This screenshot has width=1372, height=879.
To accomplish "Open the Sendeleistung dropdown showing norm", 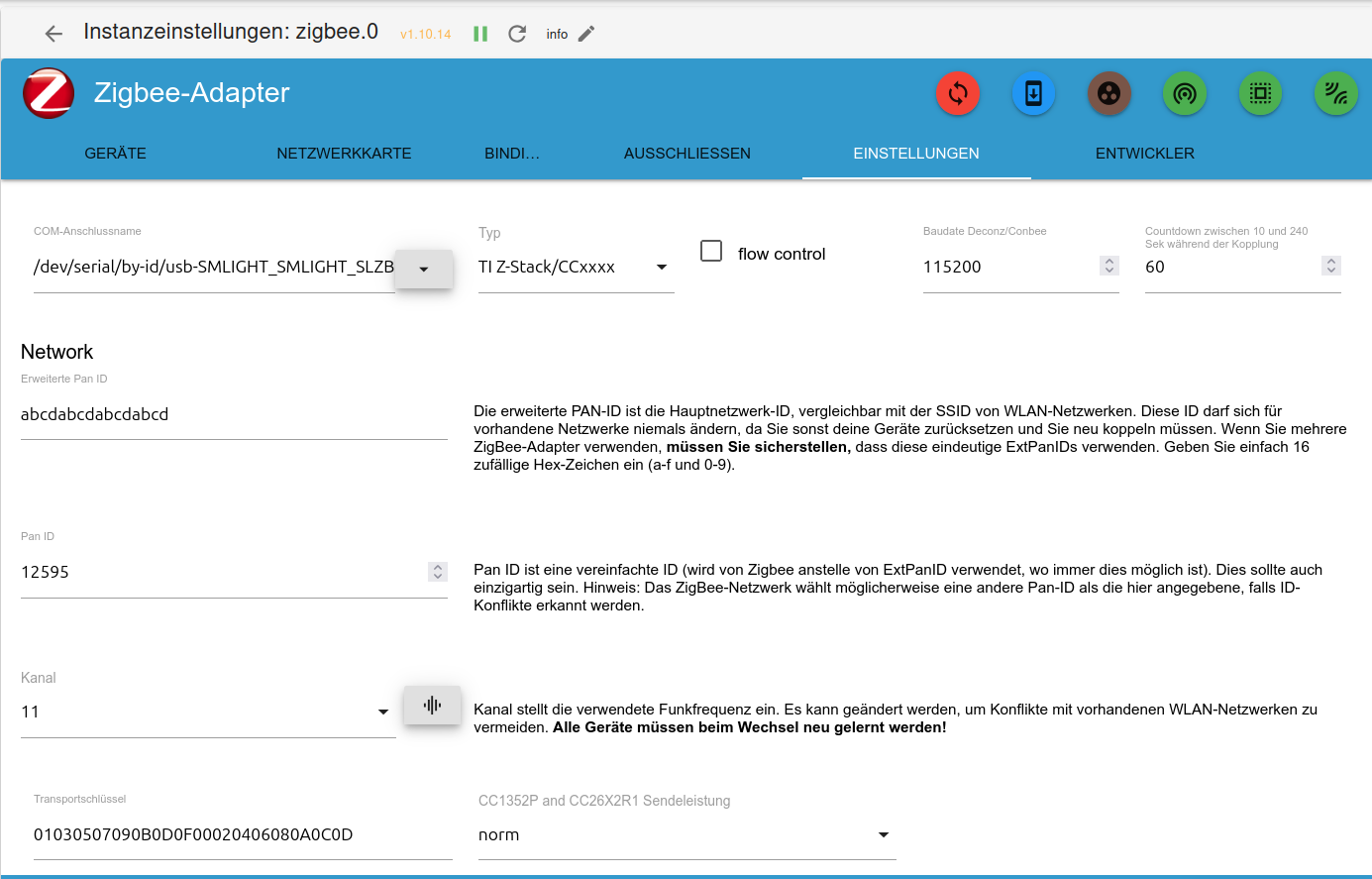I will click(x=687, y=835).
